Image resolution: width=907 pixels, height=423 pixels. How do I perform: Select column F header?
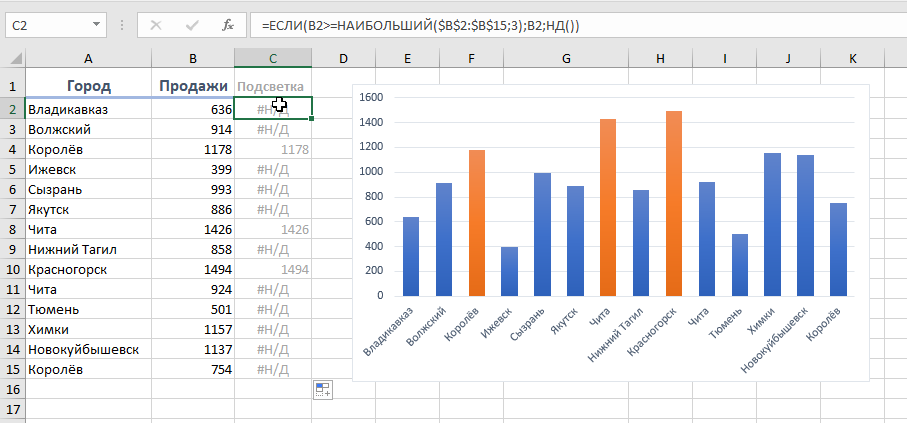[x=471, y=58]
